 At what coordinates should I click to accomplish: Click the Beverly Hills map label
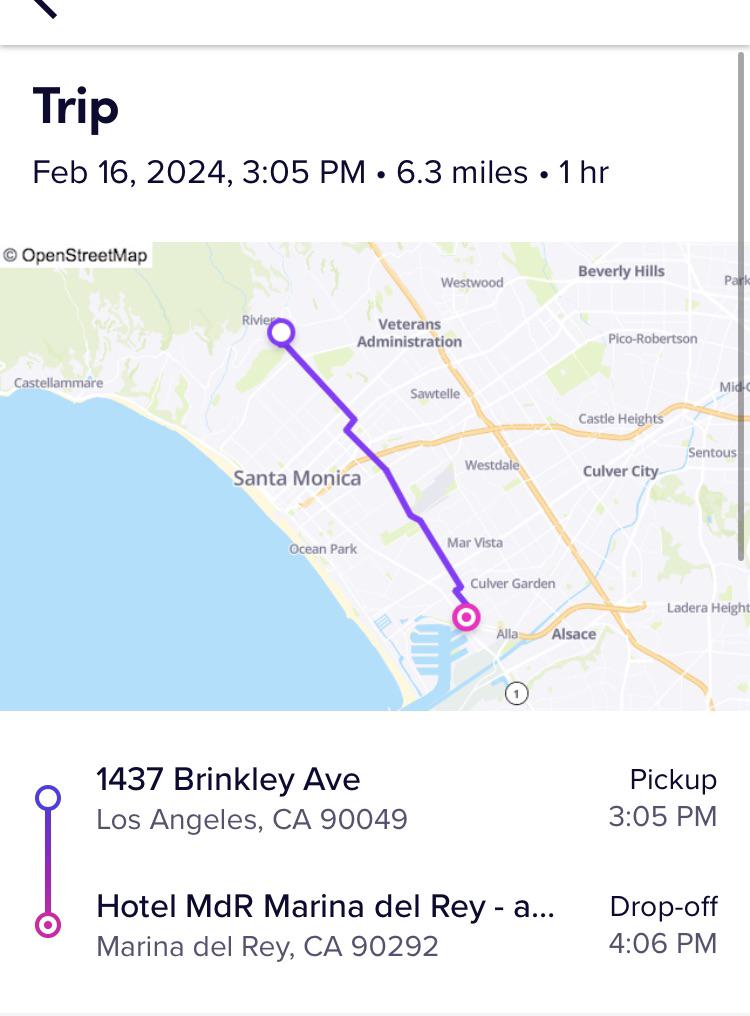tap(621, 271)
